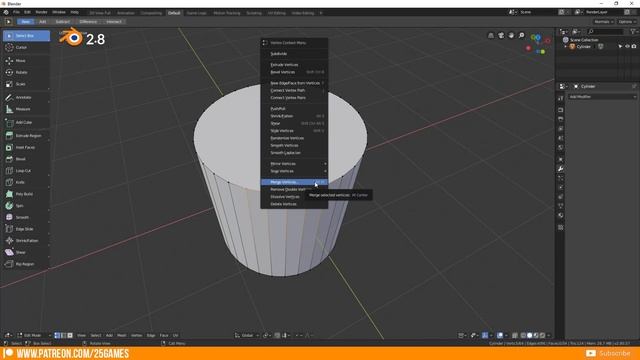Open the Normals dropdown in tool header
The height and width of the screenshot is (360, 640).
tap(604, 22)
